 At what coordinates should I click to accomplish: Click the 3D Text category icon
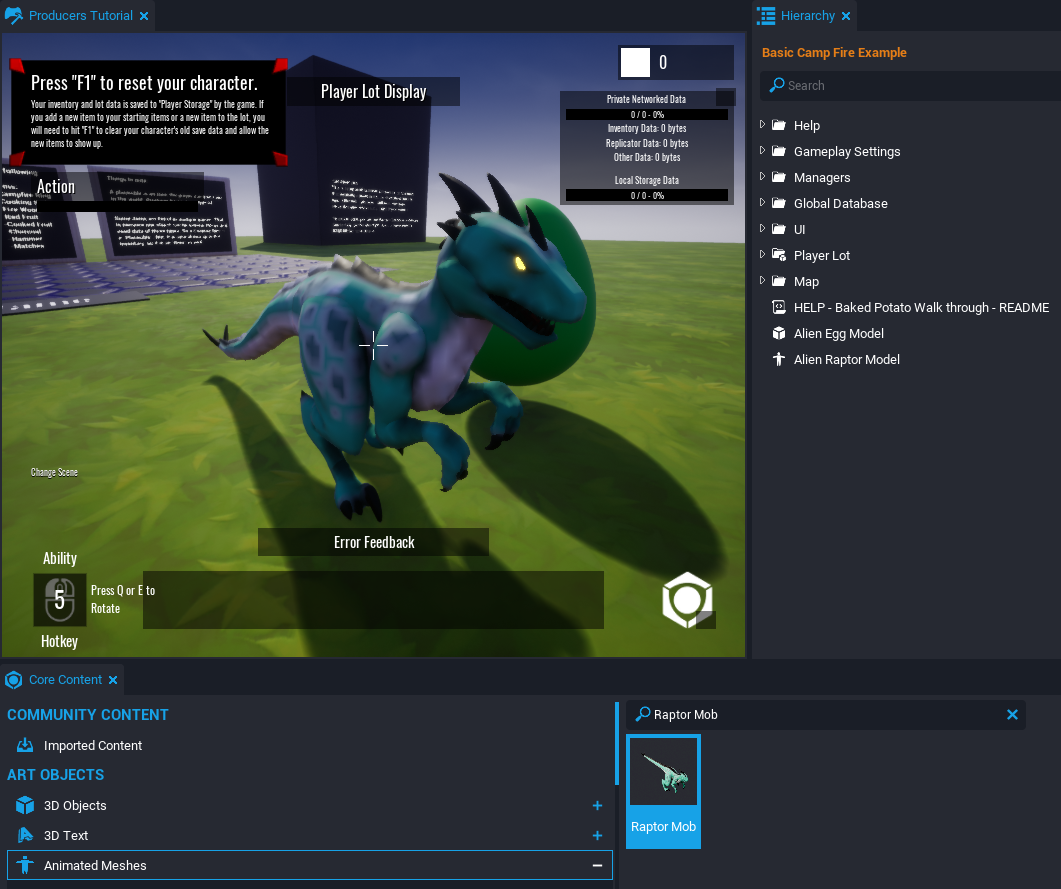tap(24, 835)
